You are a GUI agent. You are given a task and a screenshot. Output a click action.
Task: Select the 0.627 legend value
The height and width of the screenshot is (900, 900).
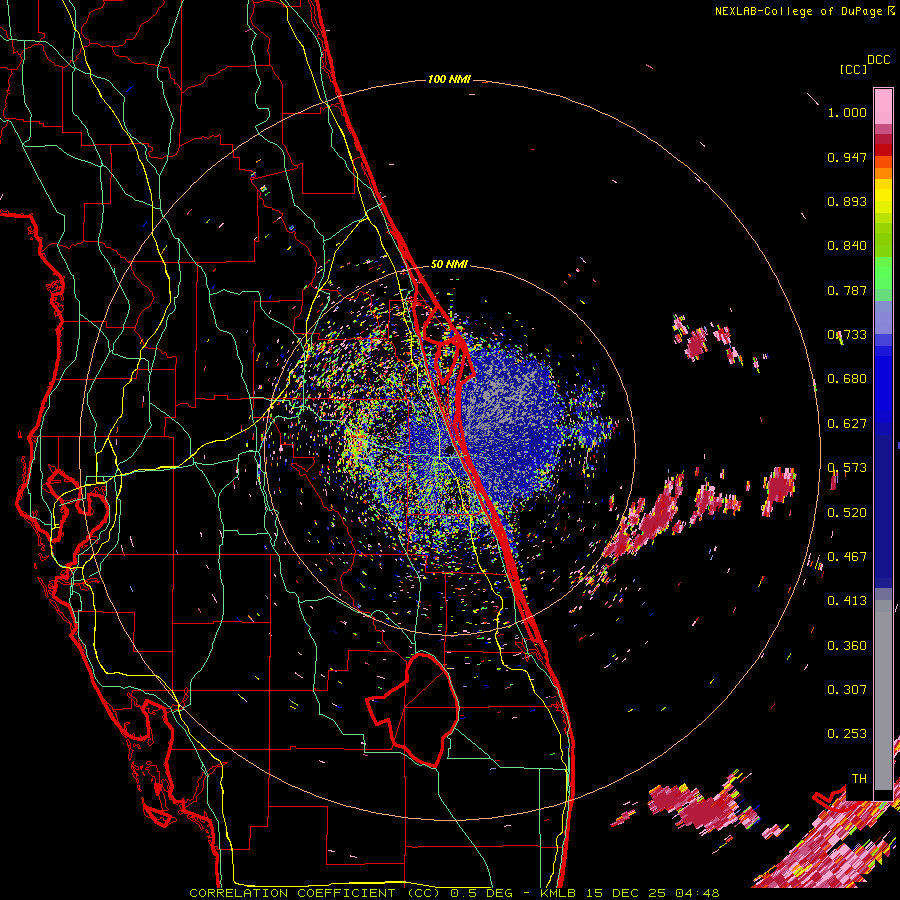[x=847, y=424]
